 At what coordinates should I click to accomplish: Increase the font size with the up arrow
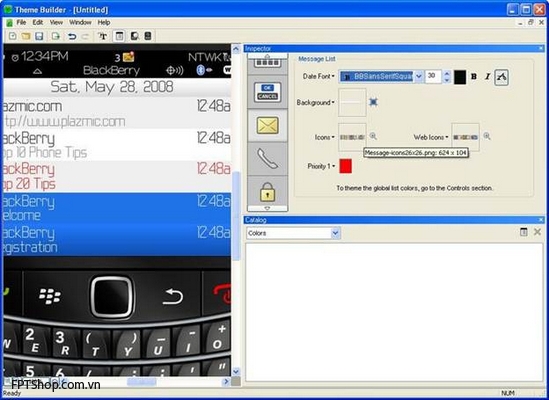(x=446, y=74)
